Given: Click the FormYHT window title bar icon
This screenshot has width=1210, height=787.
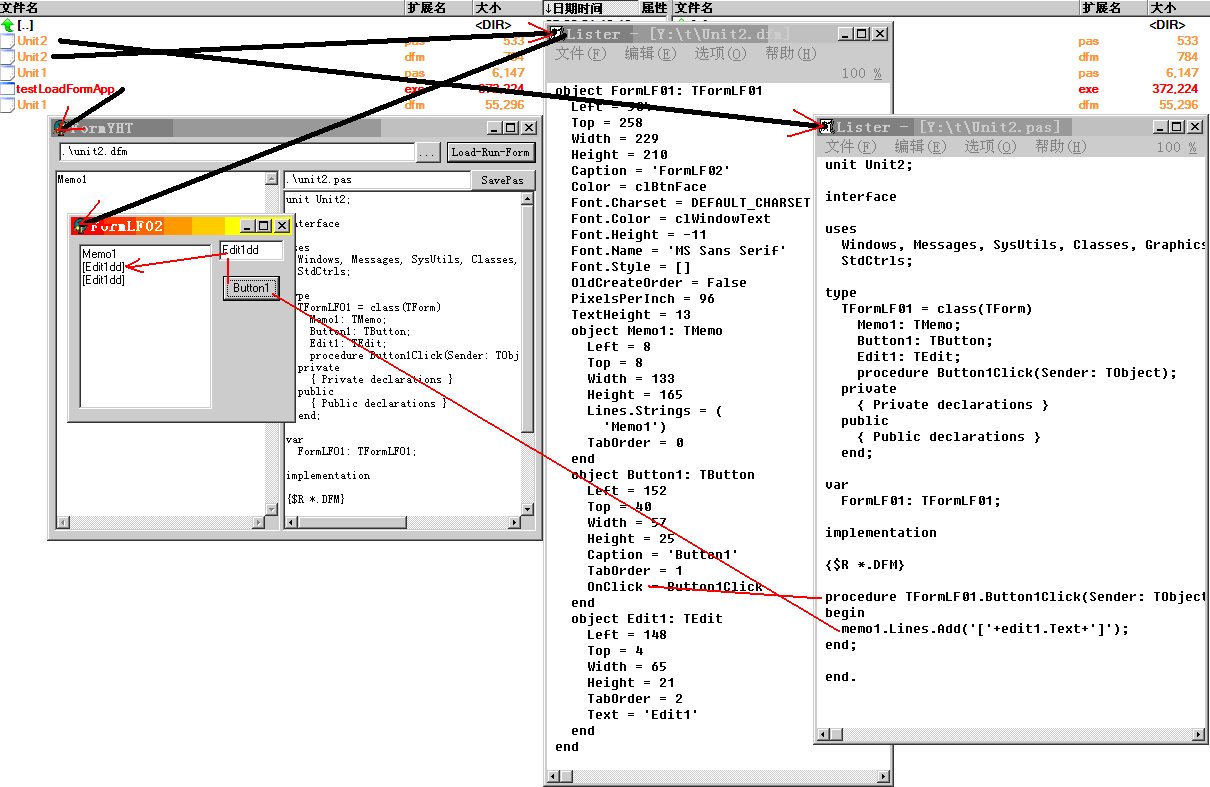Looking at the screenshot, I should click(x=61, y=128).
